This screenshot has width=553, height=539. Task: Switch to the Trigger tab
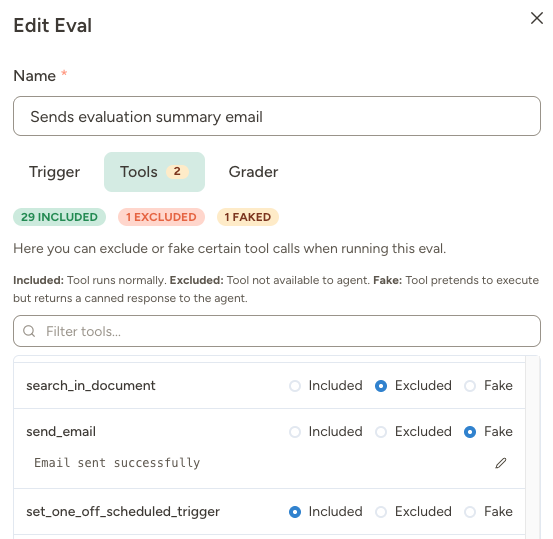point(54,172)
